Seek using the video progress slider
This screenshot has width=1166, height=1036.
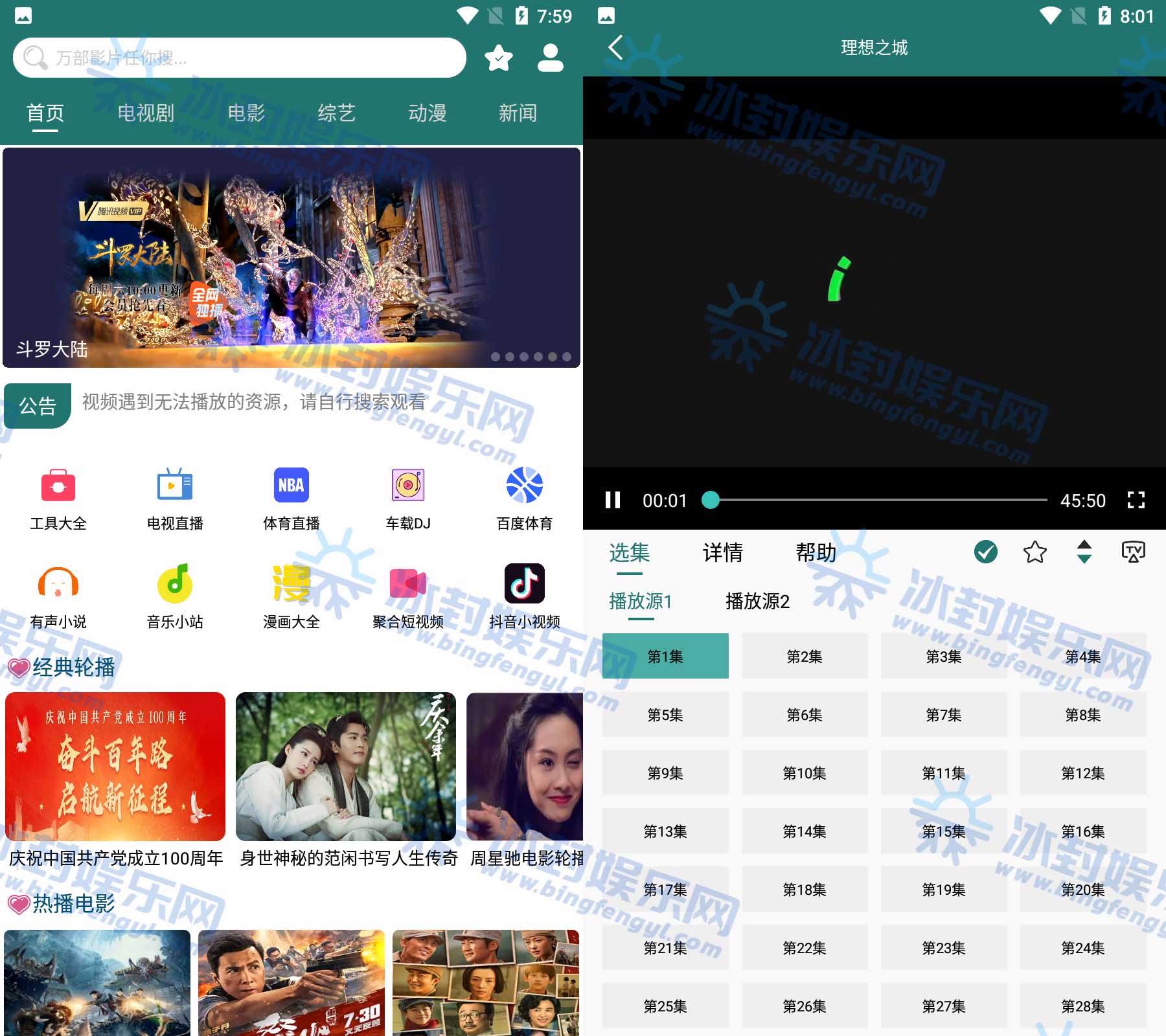tap(874, 500)
